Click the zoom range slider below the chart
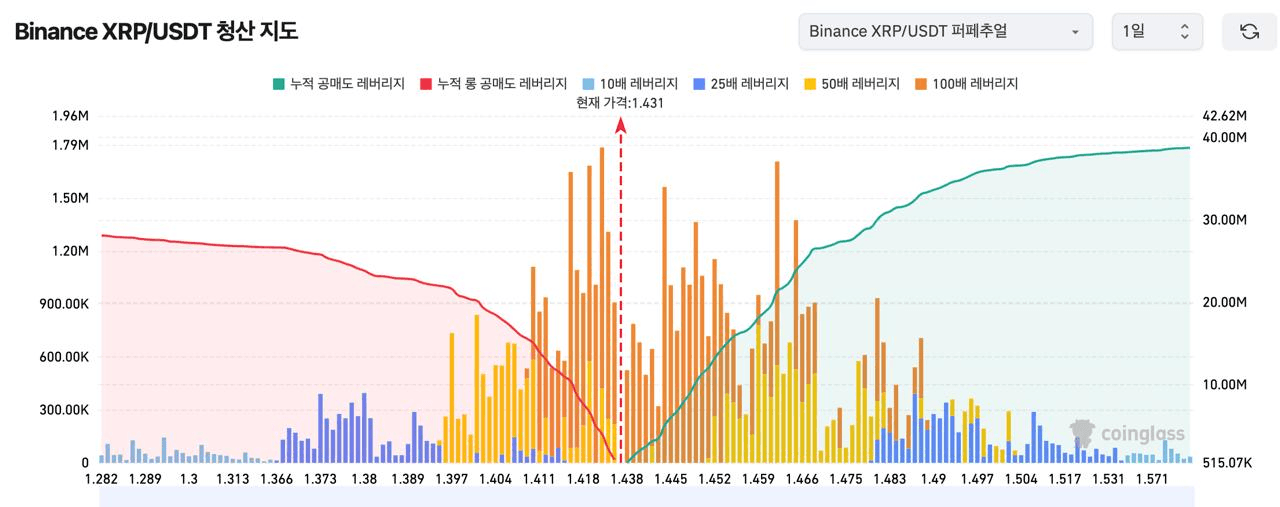This screenshot has height=507, width=1280. (x=646, y=496)
